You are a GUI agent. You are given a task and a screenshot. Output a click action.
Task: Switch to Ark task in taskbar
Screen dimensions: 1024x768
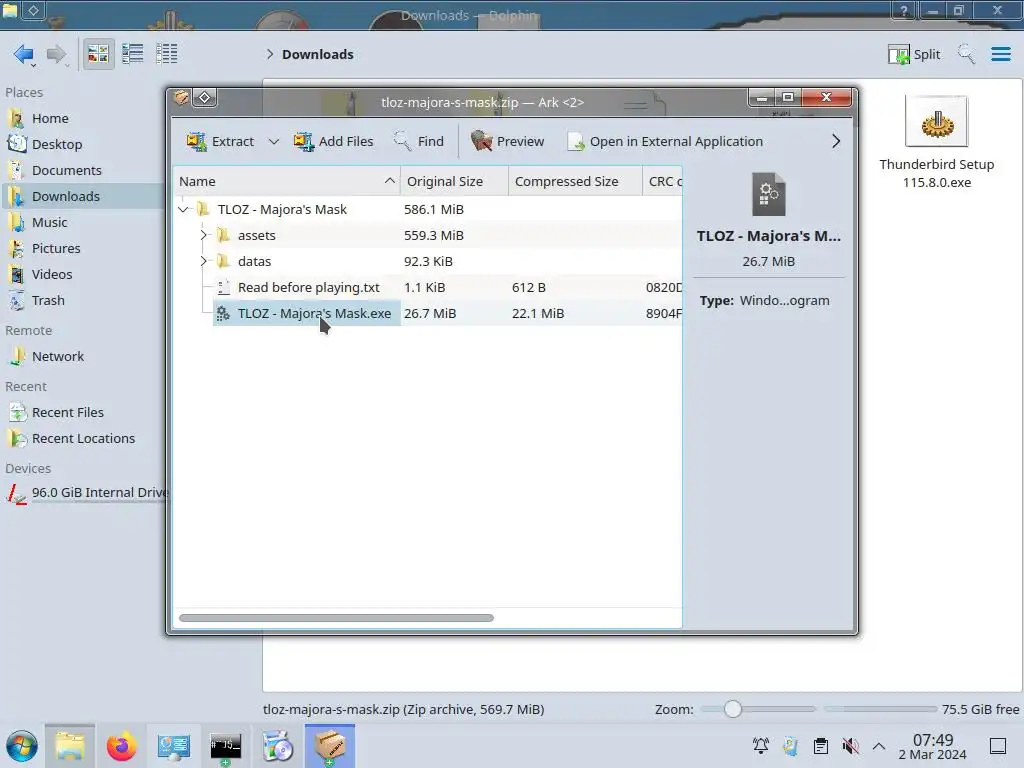pyautogui.click(x=330, y=746)
